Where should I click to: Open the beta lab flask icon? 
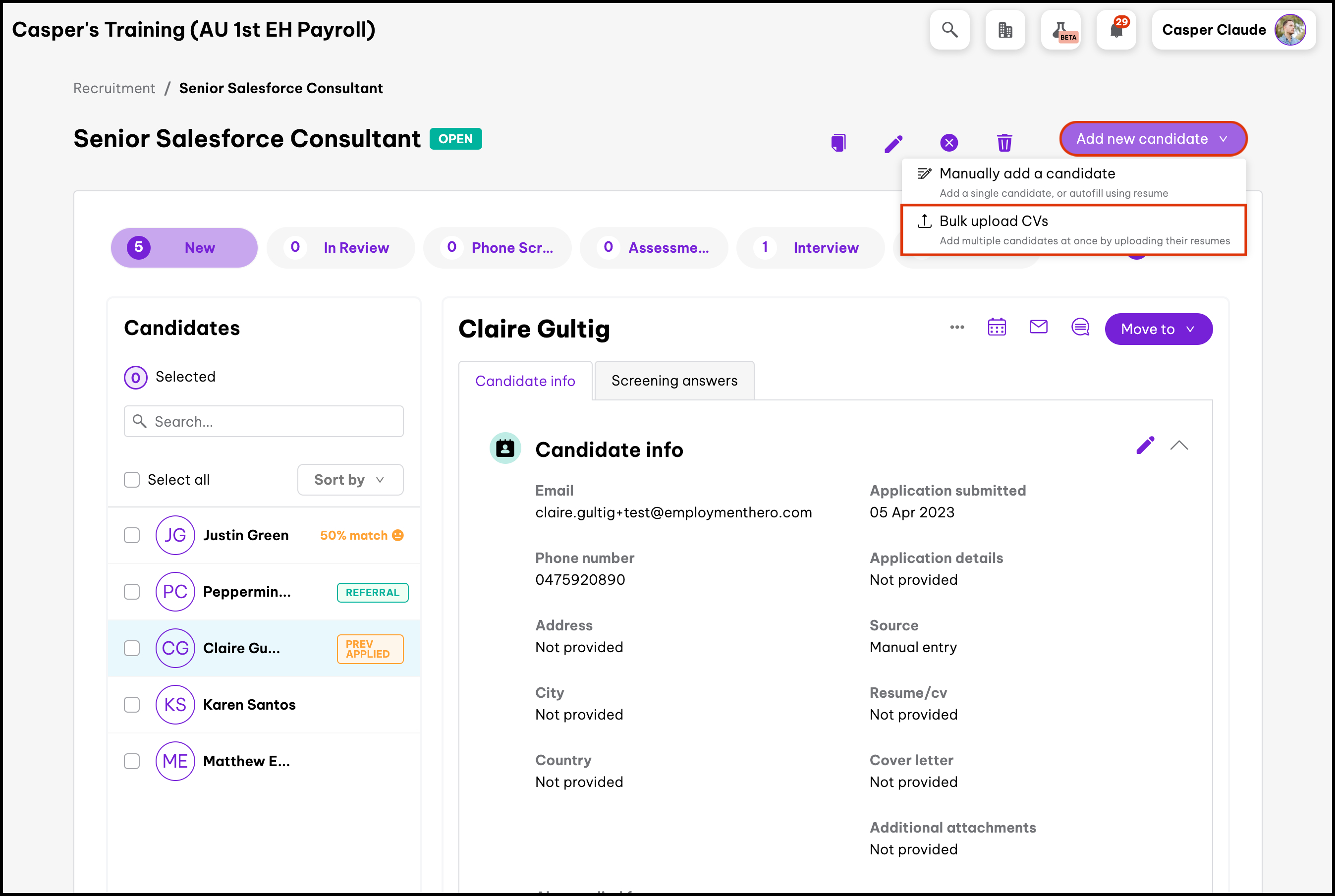tap(1061, 30)
